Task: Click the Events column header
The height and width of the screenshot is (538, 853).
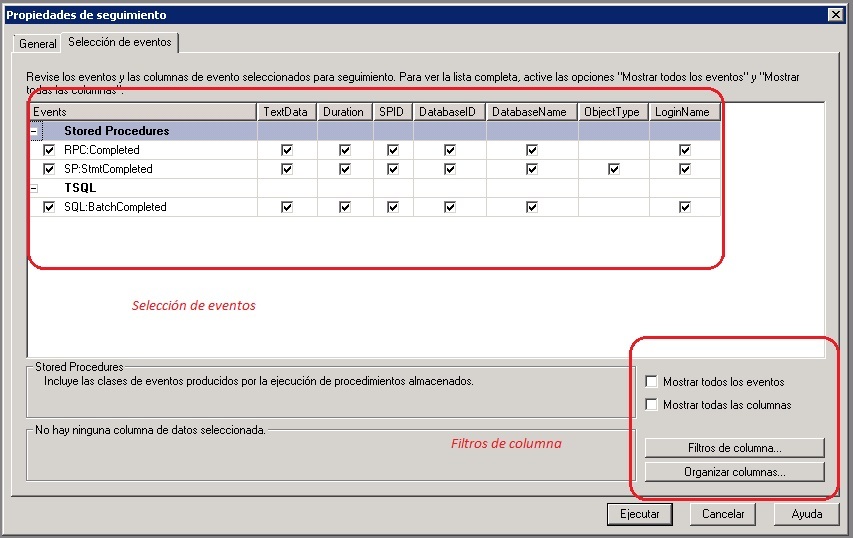Action: [x=143, y=112]
